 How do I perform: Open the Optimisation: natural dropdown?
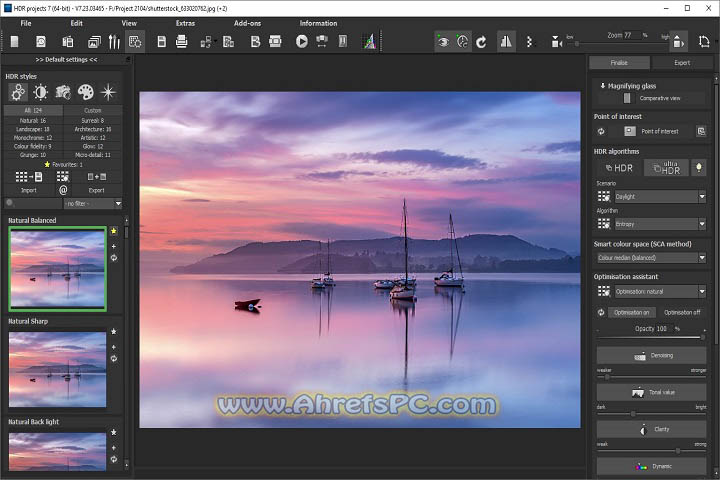660,291
